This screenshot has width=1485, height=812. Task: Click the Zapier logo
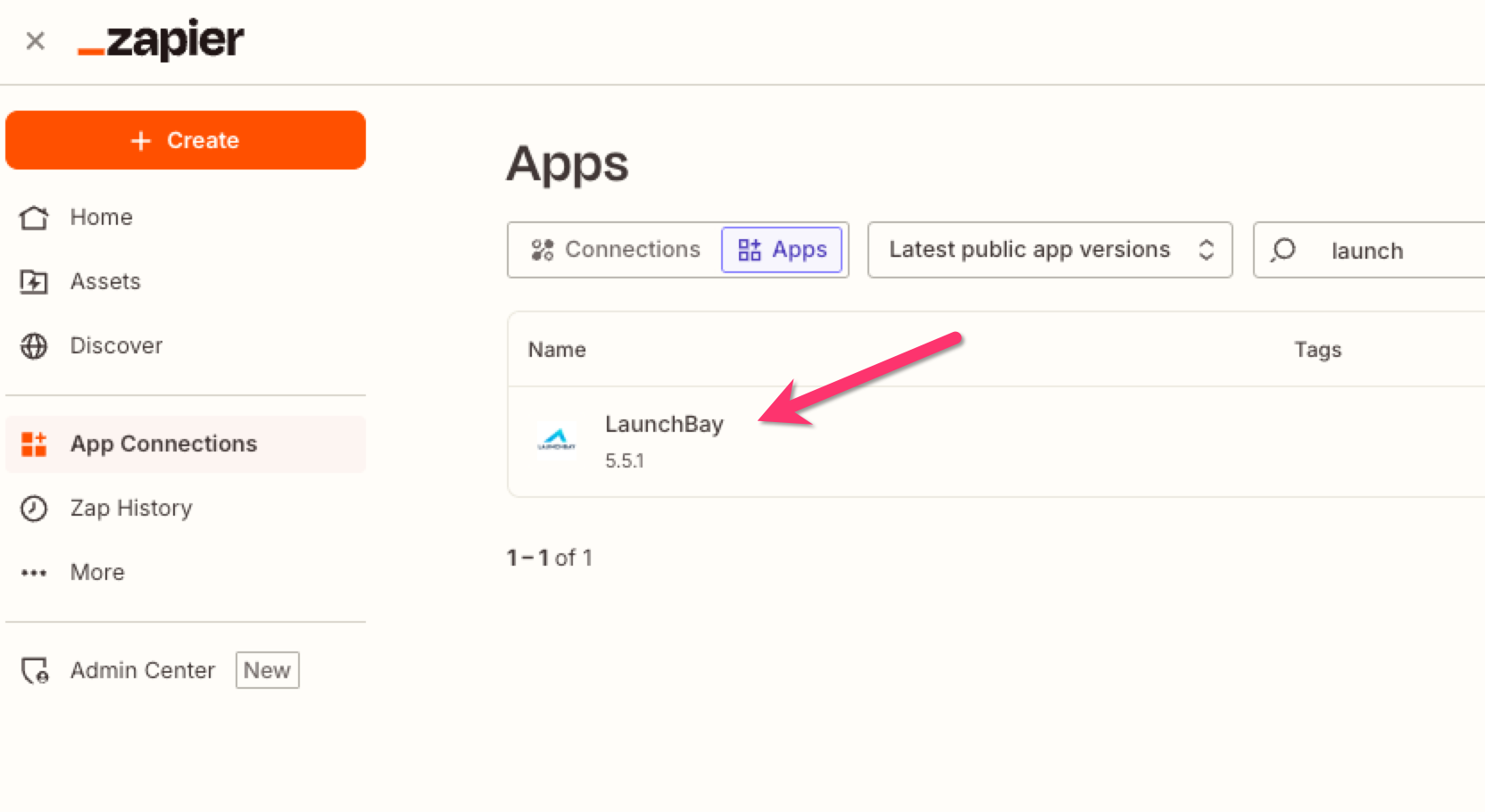[161, 40]
